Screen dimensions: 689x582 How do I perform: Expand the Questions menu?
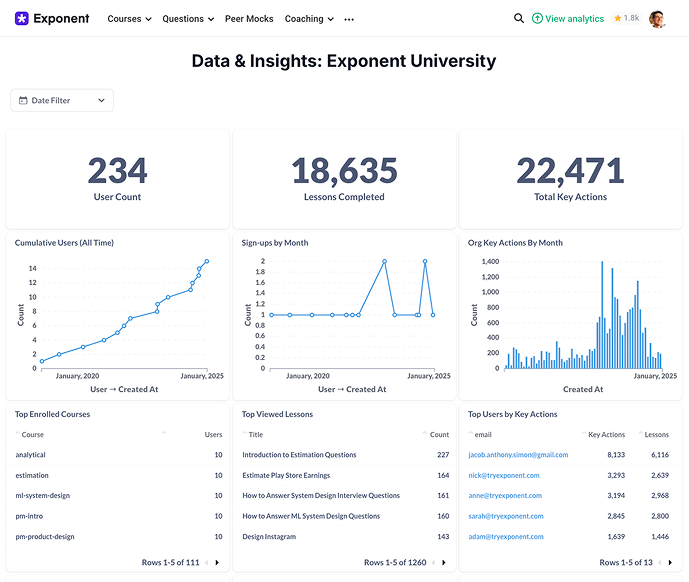click(188, 19)
